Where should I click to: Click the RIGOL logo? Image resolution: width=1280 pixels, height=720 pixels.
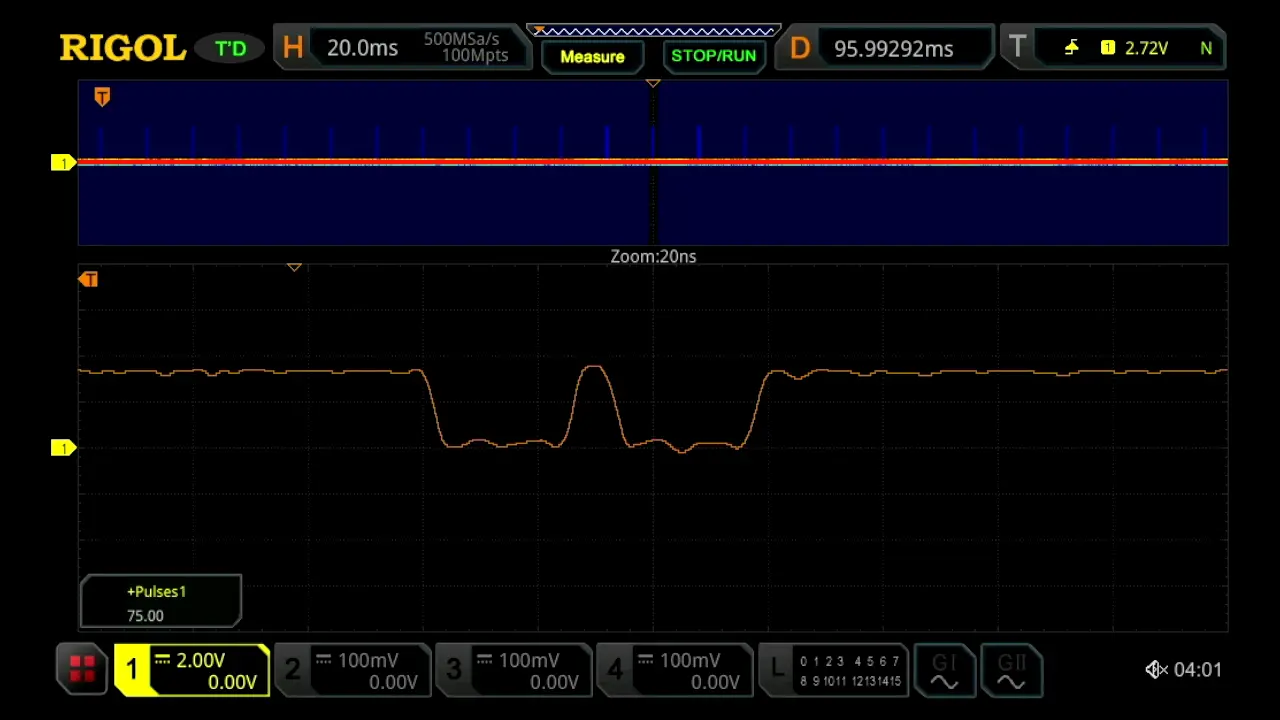122,48
